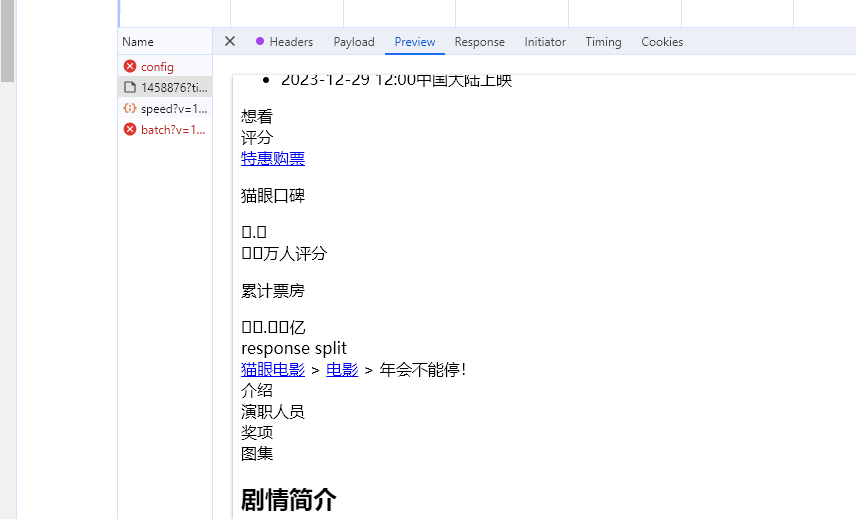Close the request details panel
Screen dimensions: 856x519
coord(230,41)
